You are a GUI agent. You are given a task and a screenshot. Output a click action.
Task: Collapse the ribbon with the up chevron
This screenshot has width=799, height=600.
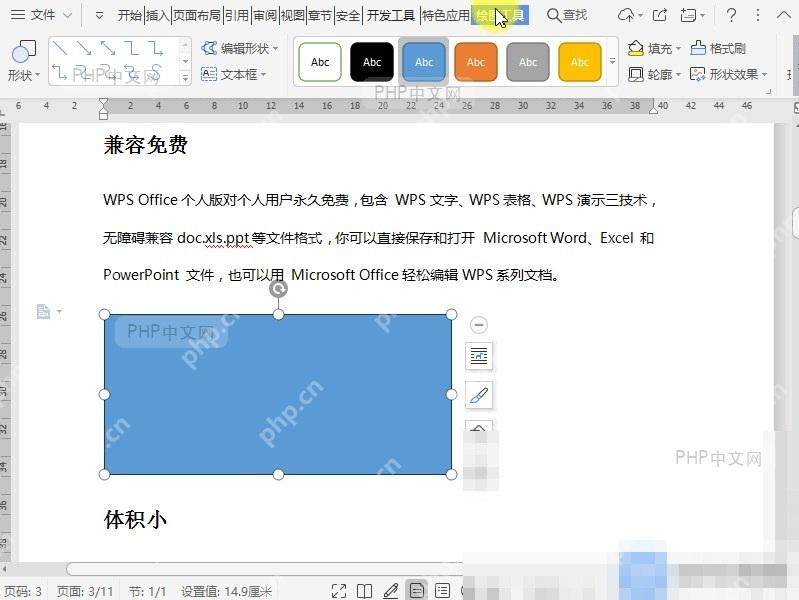(783, 15)
